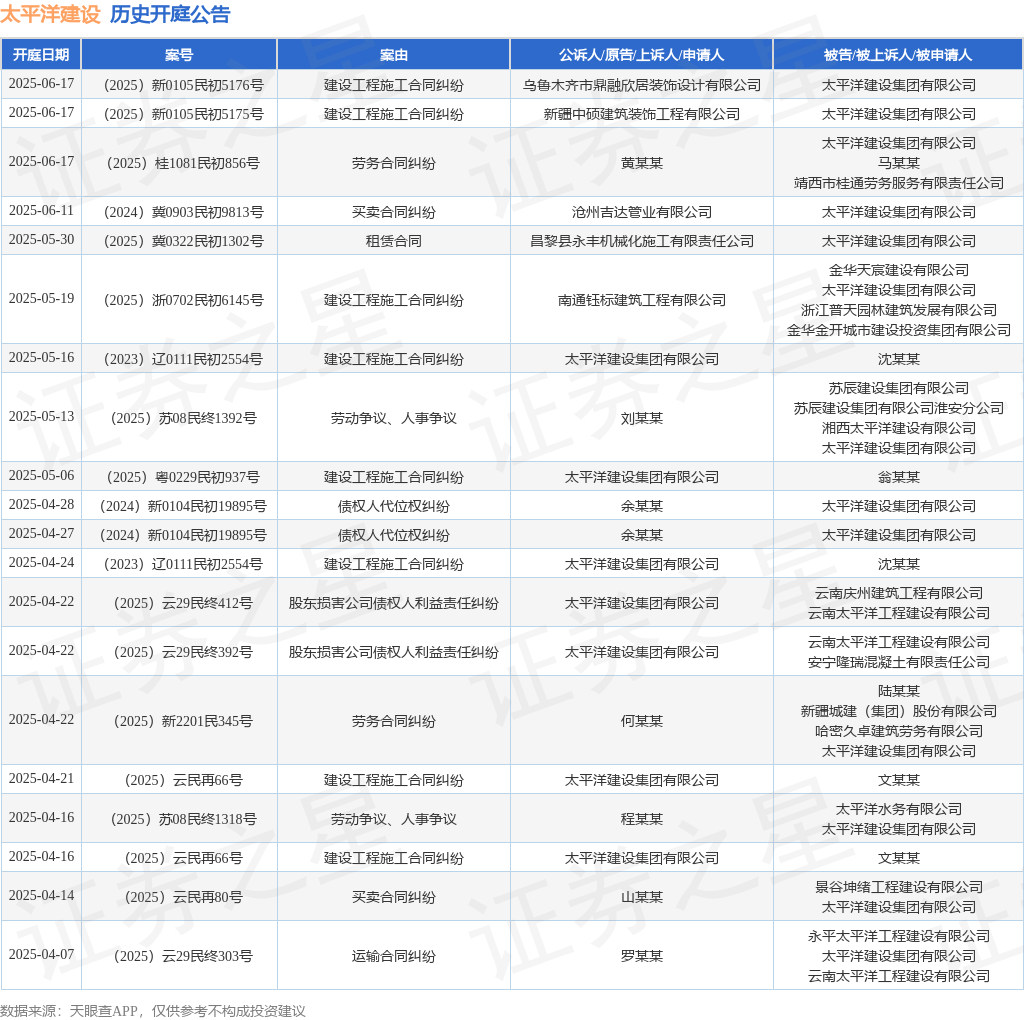Select defendant 景谷坤绪工程建设有限公司
Viewport: 1024px width, 1020px height.
point(899,887)
